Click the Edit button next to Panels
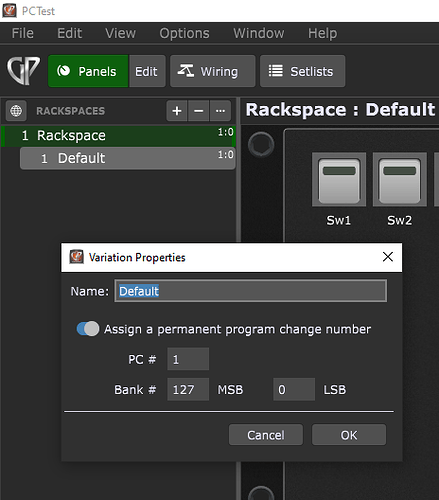Viewport: 439px width, 500px height. (x=147, y=71)
